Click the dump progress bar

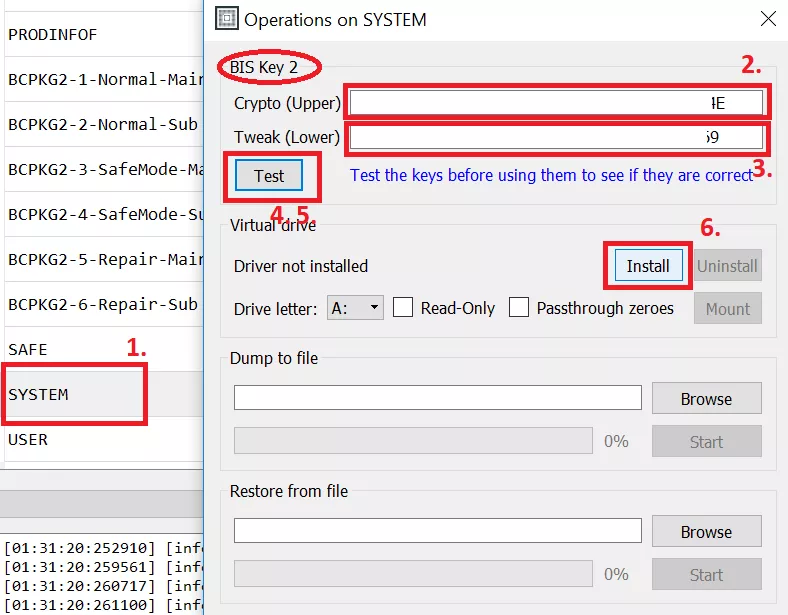(414, 441)
